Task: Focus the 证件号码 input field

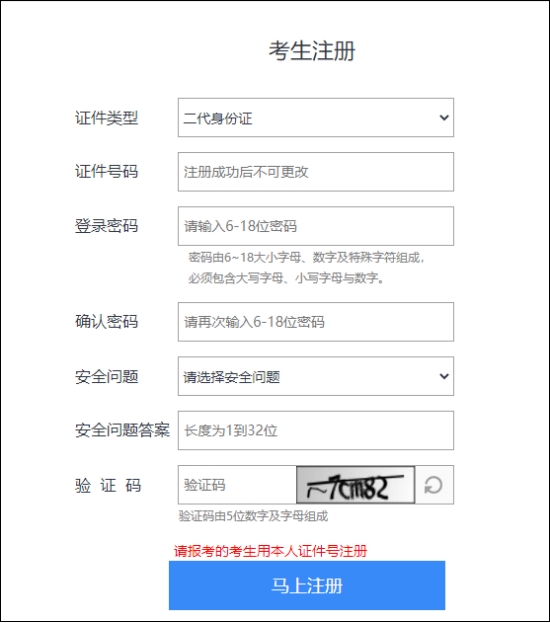Action: coord(316,172)
